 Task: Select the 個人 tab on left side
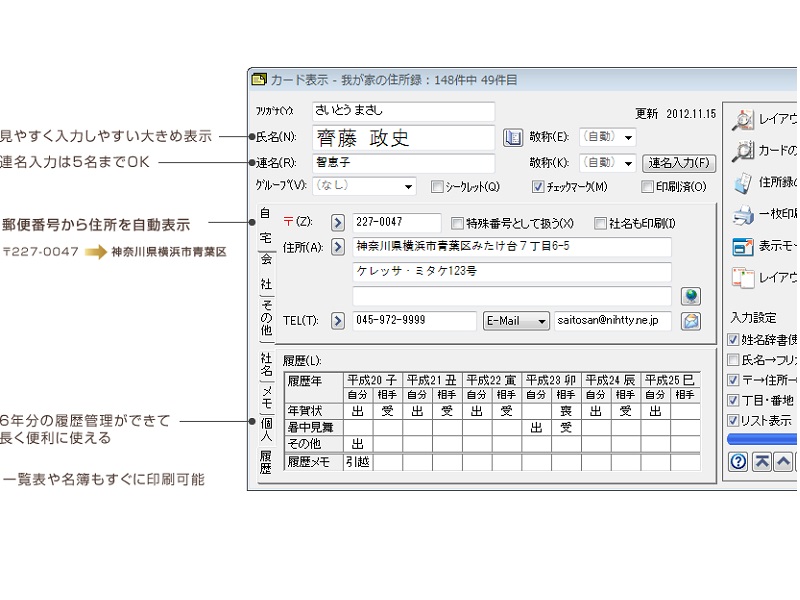tap(266, 428)
